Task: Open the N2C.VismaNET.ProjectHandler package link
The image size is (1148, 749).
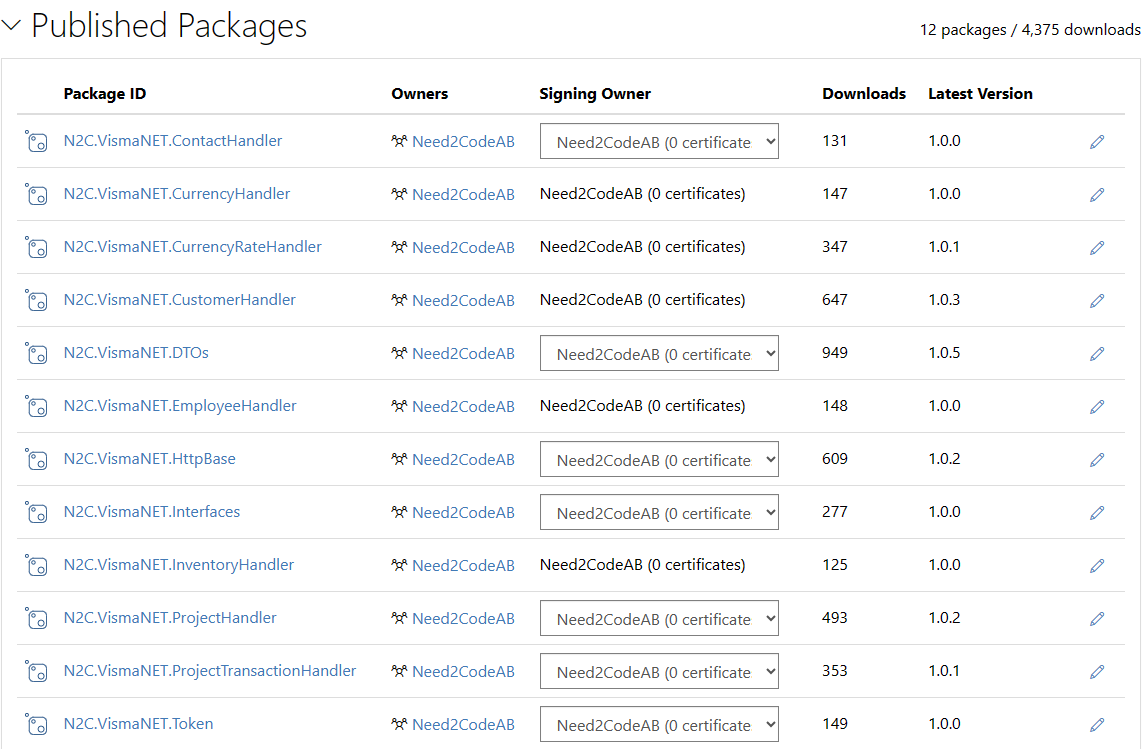Action: pos(170,618)
